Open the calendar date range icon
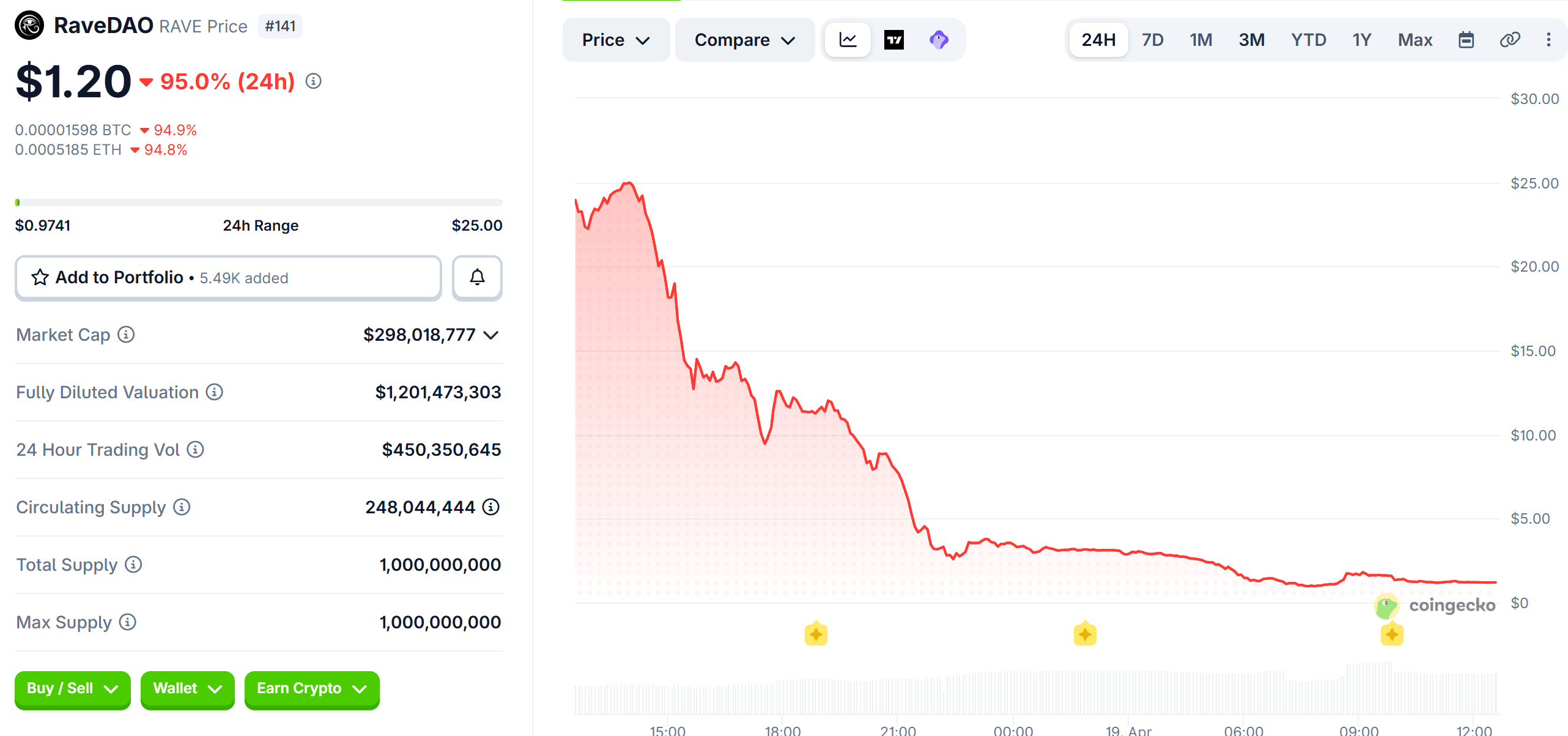 pyautogui.click(x=1466, y=39)
